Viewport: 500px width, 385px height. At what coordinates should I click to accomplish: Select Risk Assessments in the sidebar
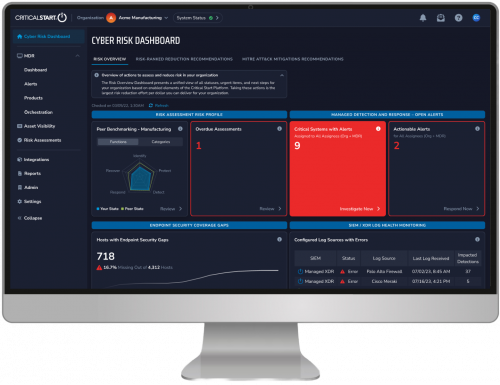[x=39, y=140]
